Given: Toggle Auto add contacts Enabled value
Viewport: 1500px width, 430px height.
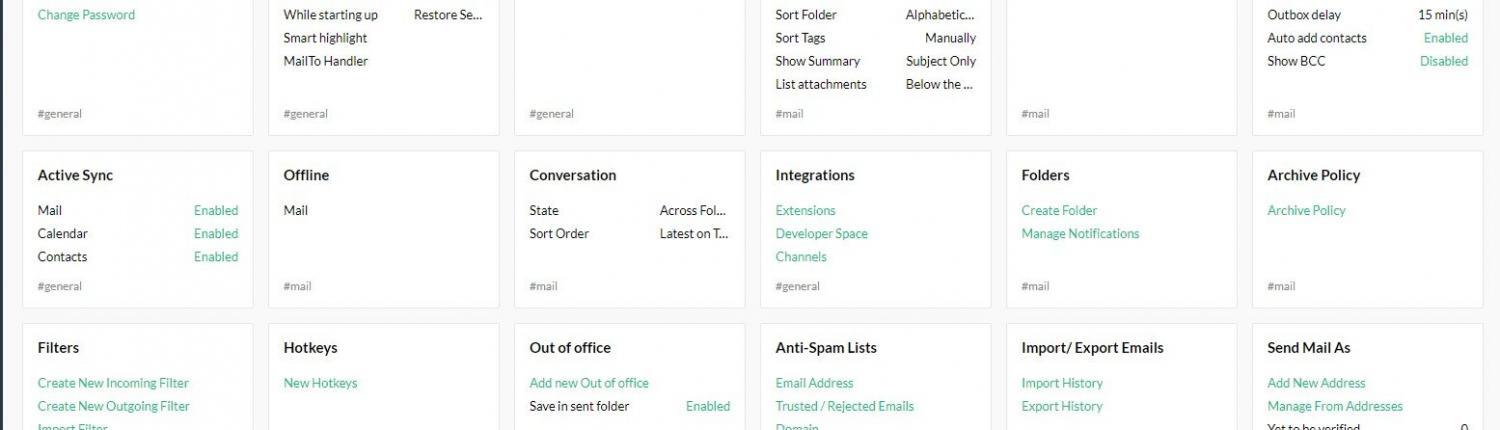Looking at the screenshot, I should [x=1446, y=39].
